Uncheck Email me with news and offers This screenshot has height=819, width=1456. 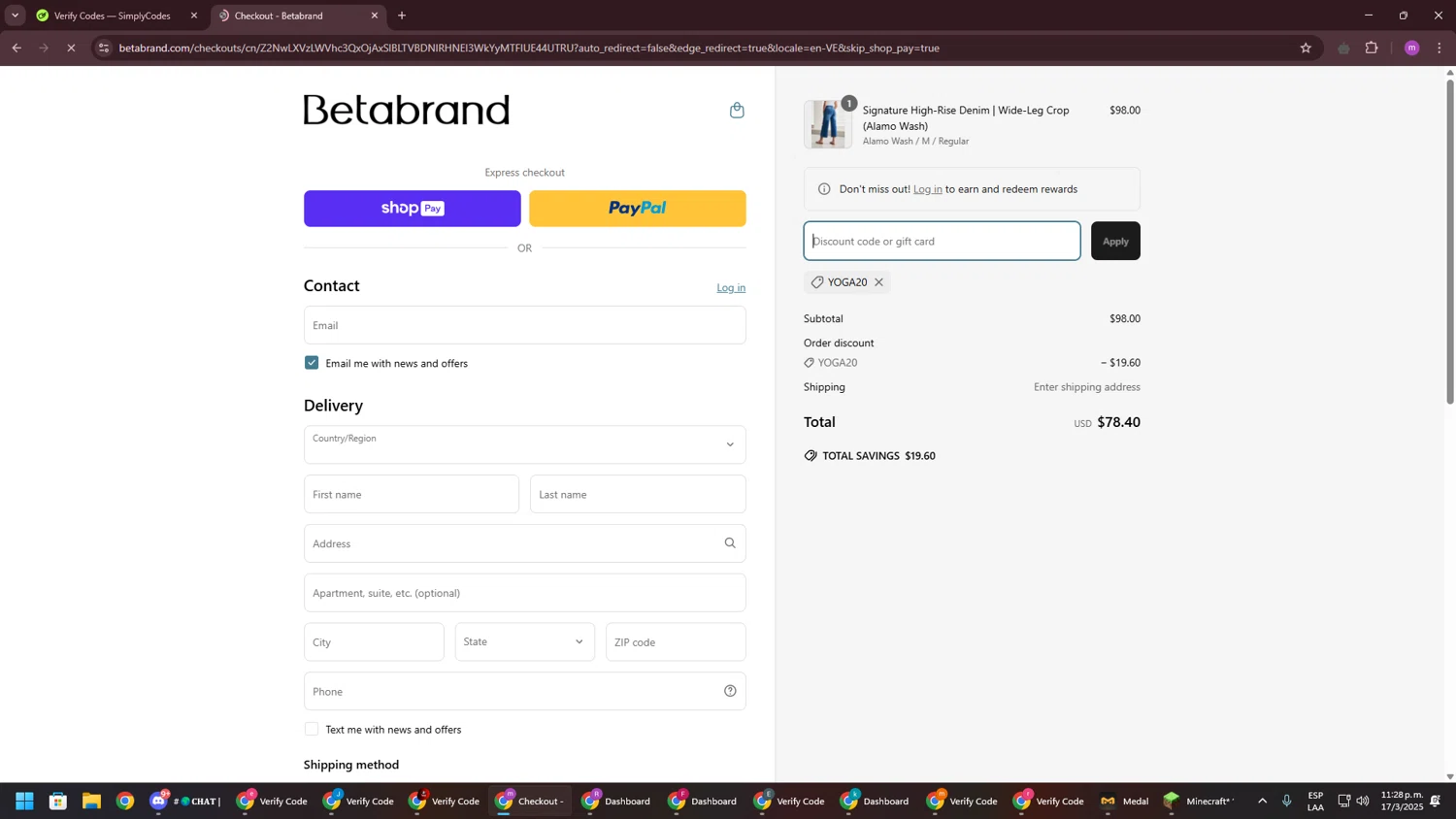point(312,363)
